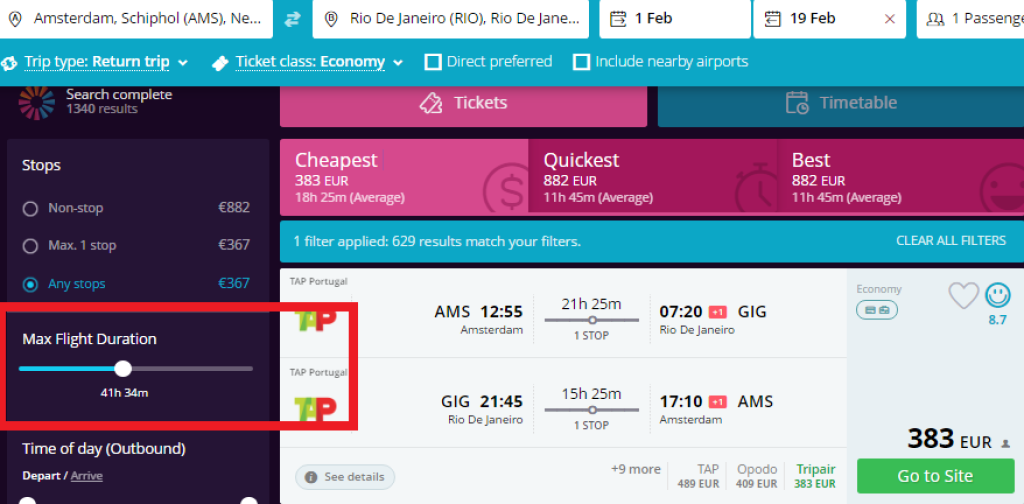
Task: Click the Max Flight Duration slider handle
Action: [x=123, y=368]
